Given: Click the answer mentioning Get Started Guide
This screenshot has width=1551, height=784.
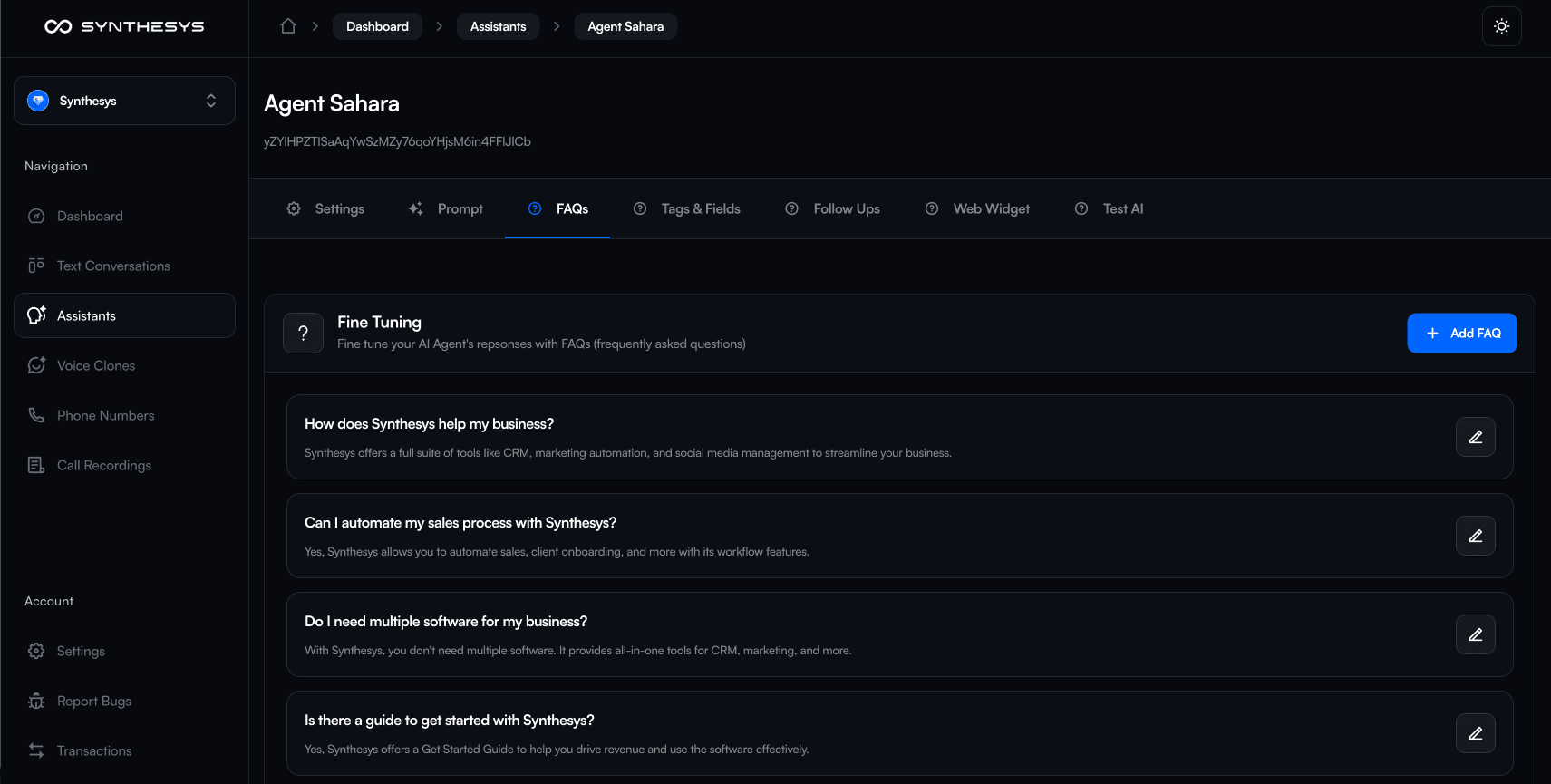Looking at the screenshot, I should (x=557, y=749).
